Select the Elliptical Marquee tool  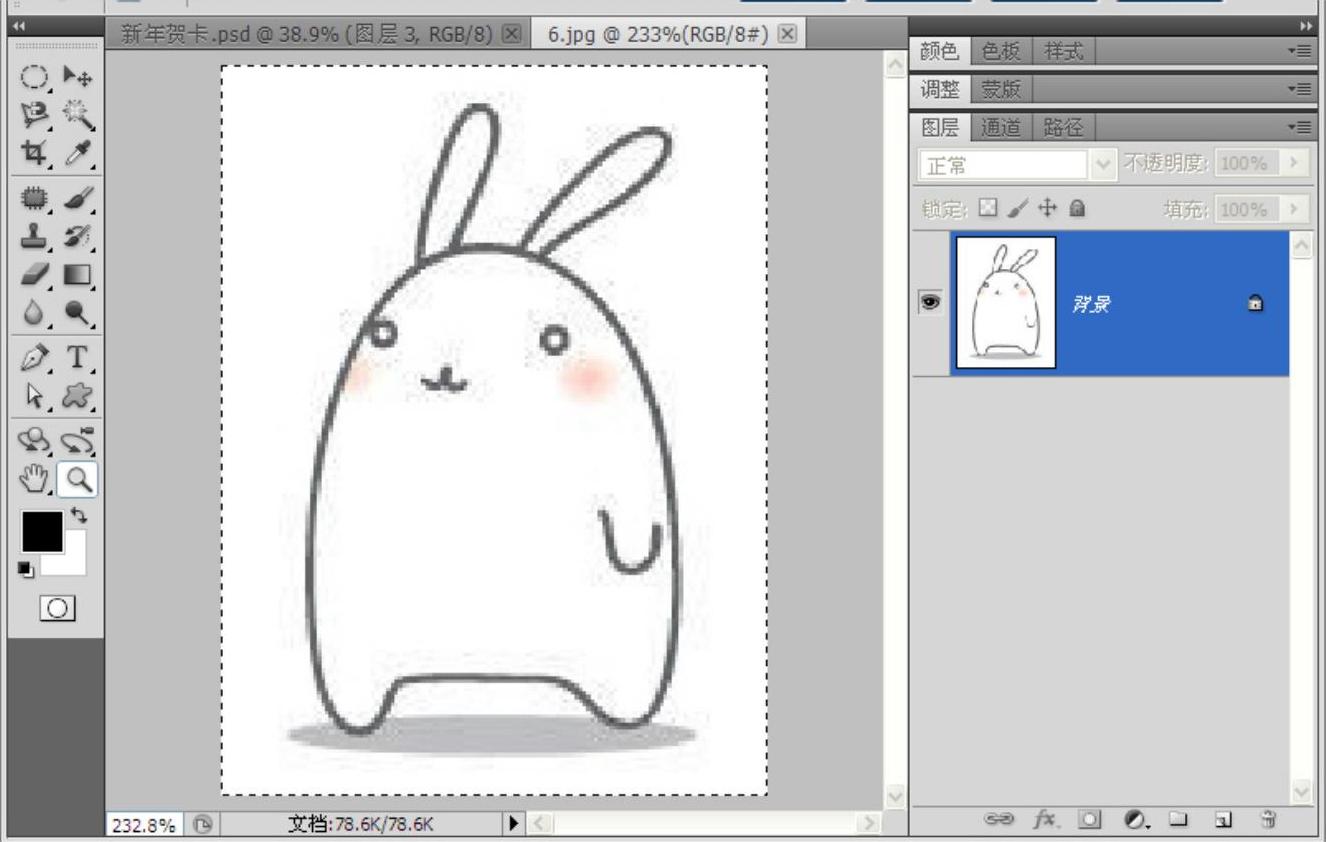(34, 77)
